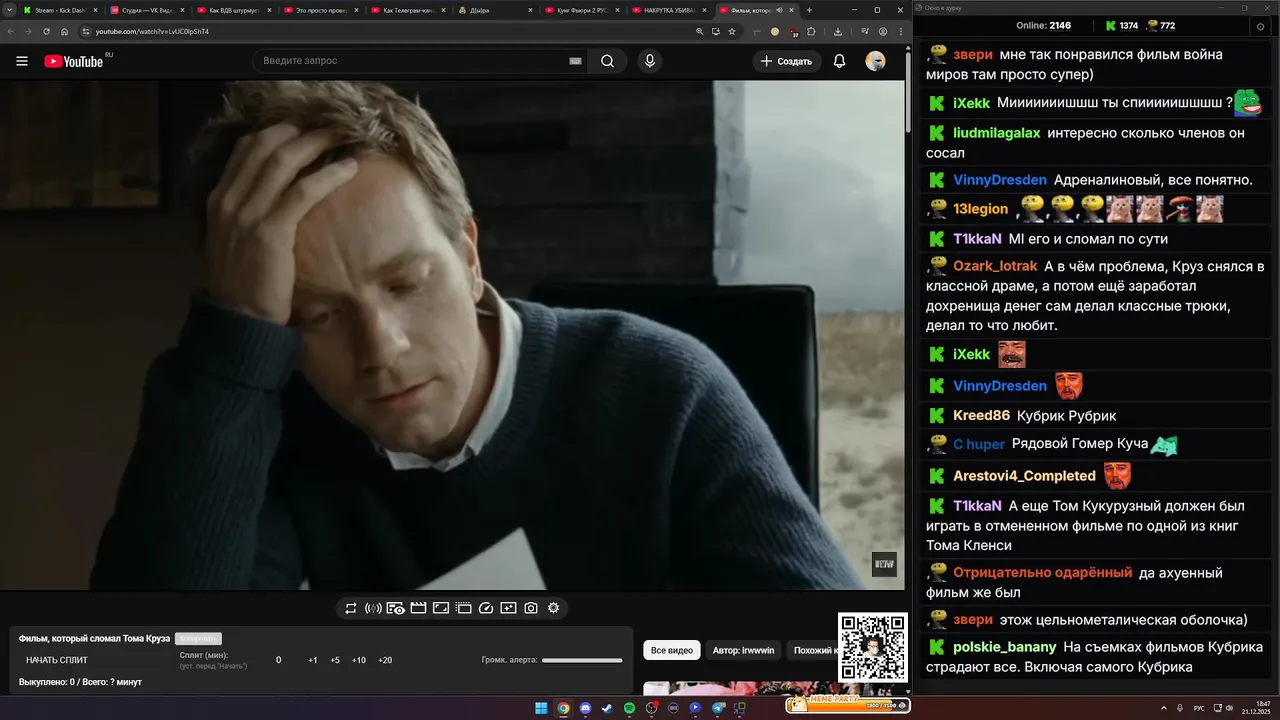Add +5 minutes to split
The width and height of the screenshot is (1280, 720).
pos(335,660)
